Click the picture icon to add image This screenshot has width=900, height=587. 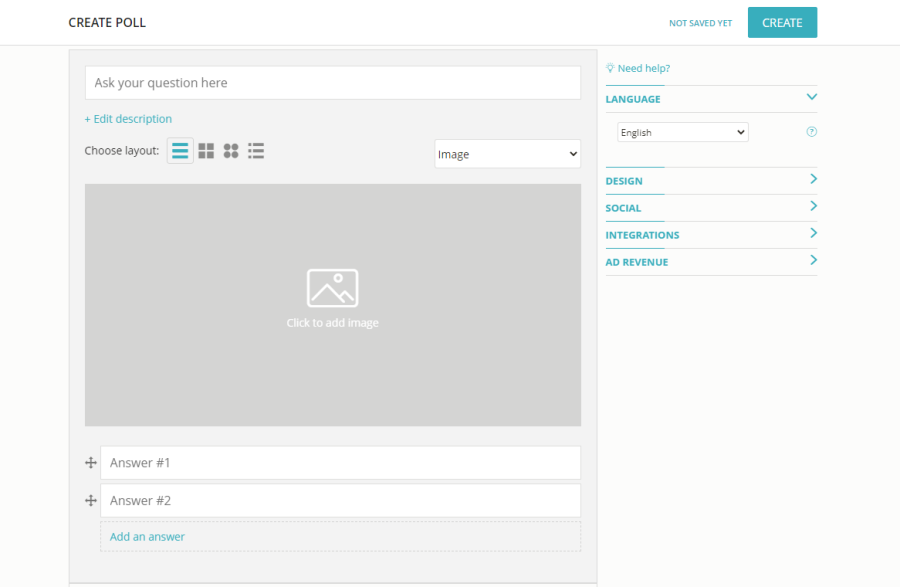coord(332,288)
